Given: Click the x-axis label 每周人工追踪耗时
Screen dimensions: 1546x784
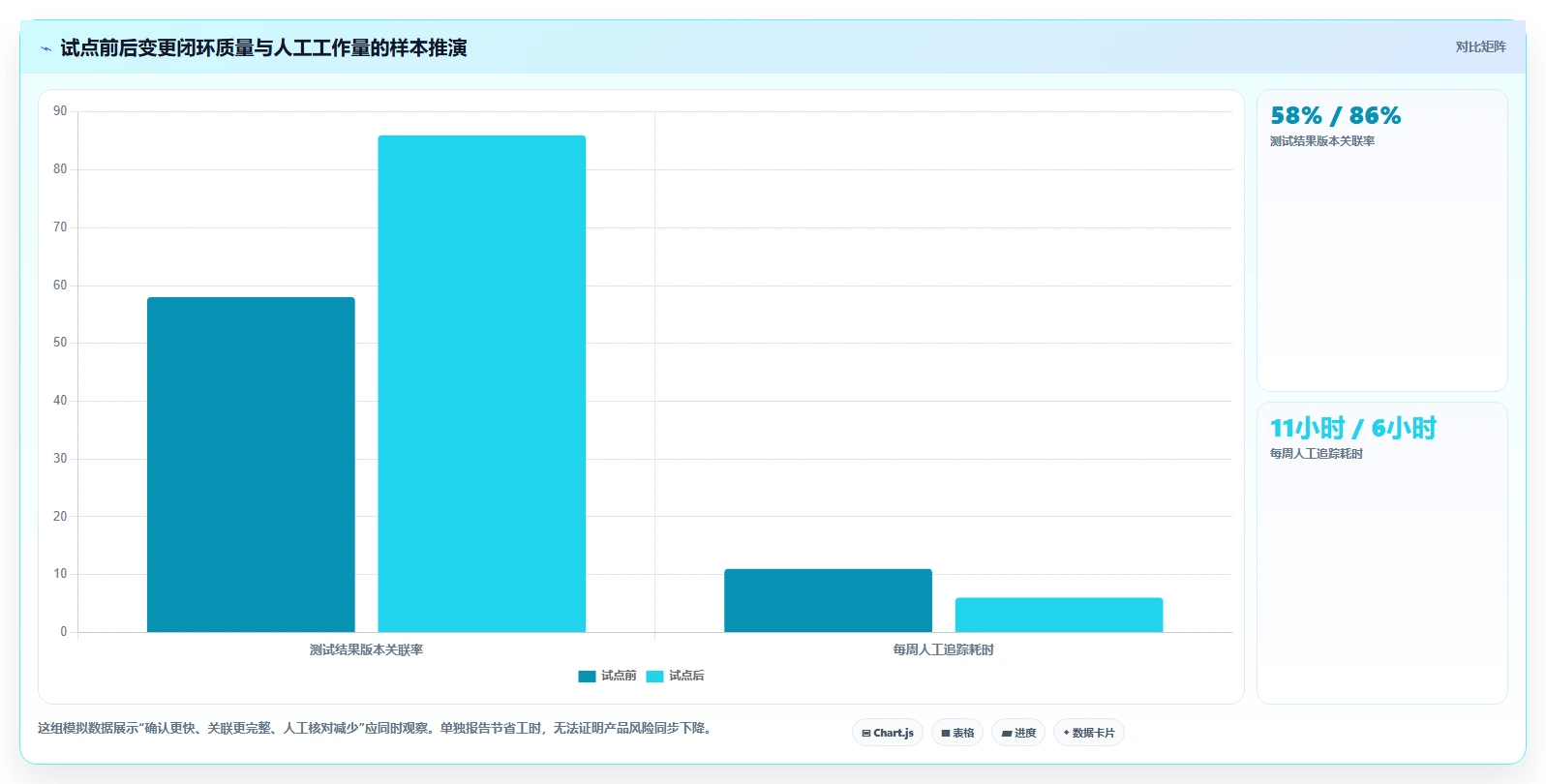Looking at the screenshot, I should [x=943, y=649].
